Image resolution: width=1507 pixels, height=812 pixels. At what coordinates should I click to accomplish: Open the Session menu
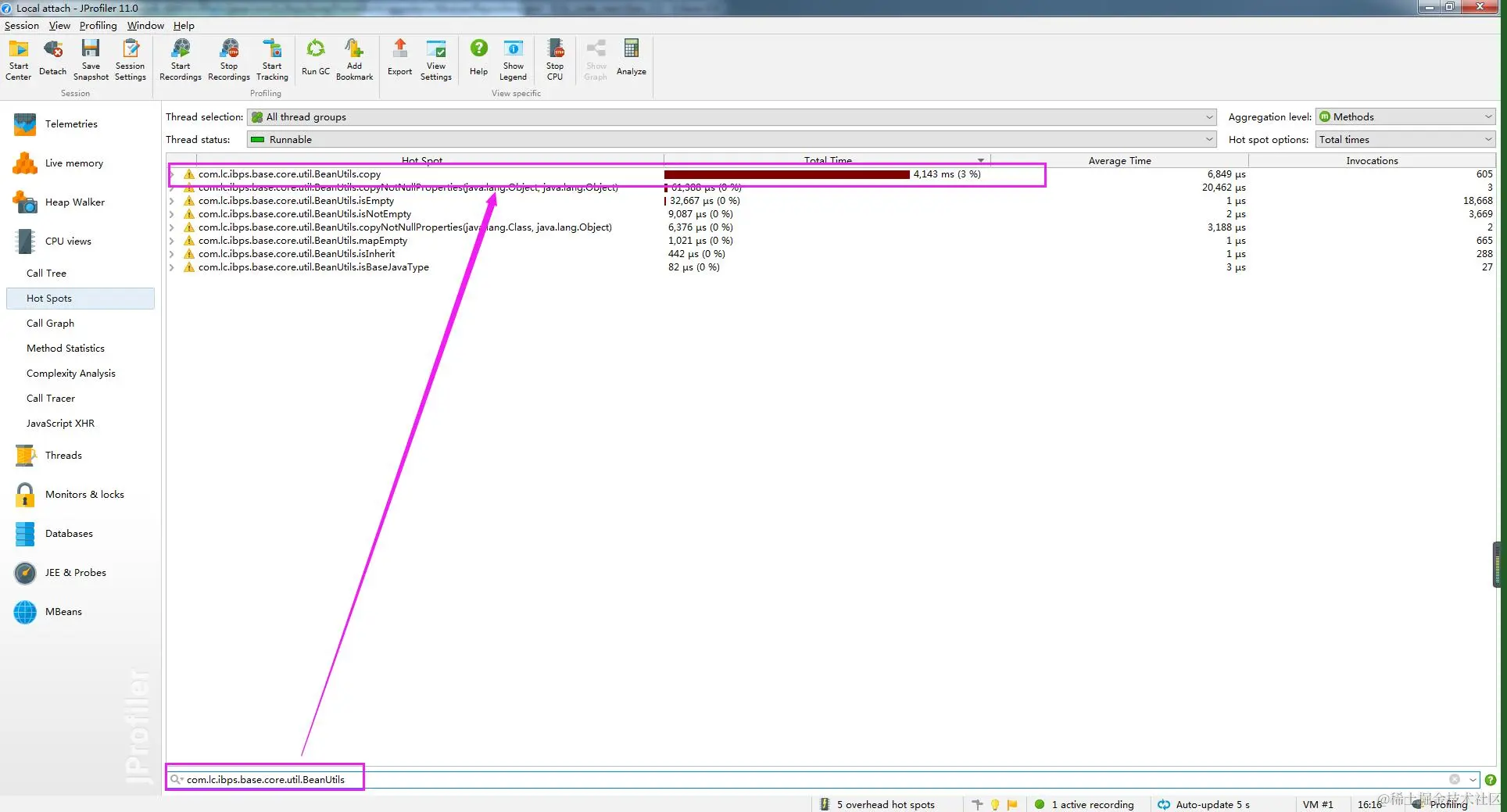pos(22,26)
